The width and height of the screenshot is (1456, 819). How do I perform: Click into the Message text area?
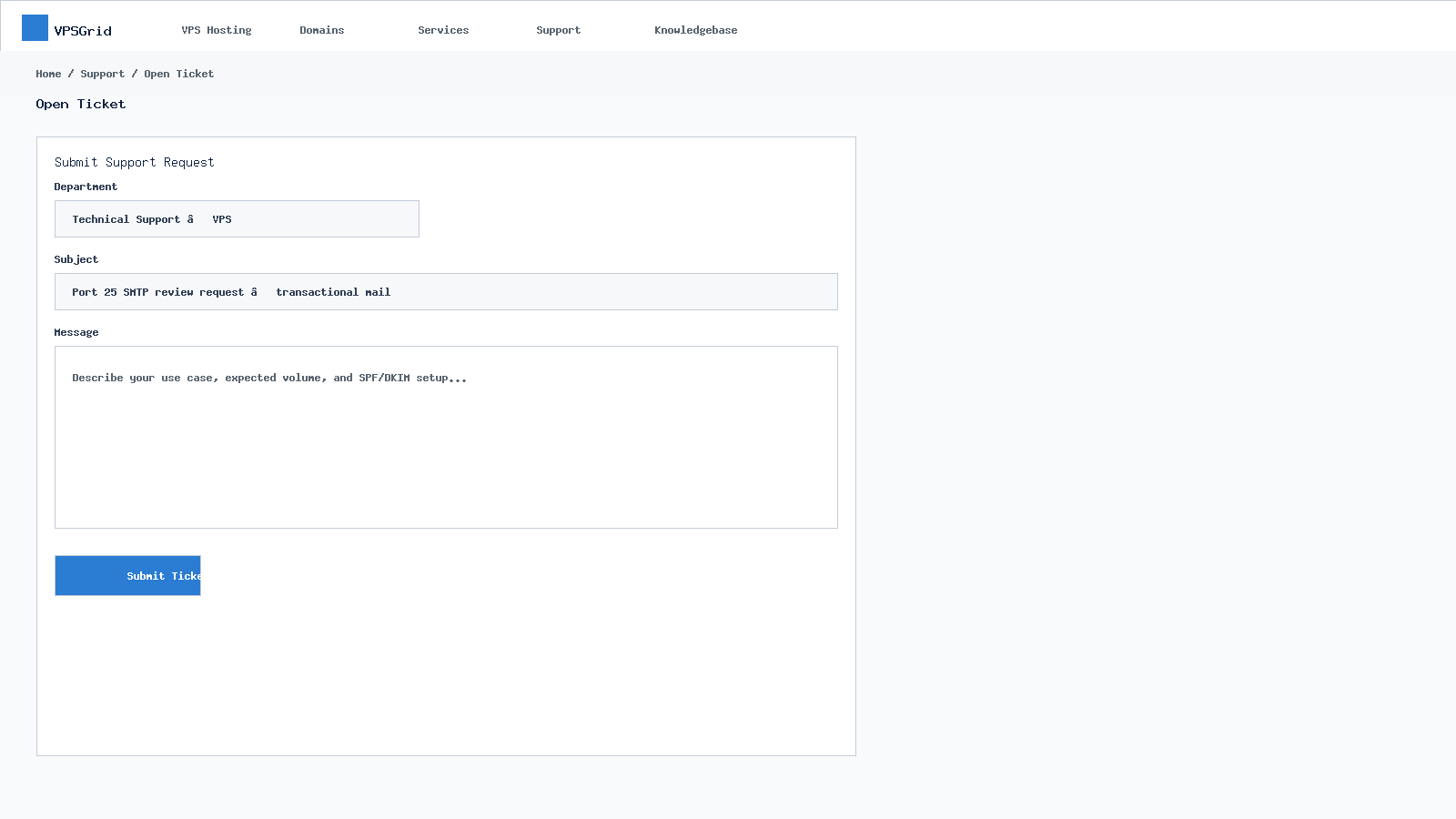pyautogui.click(x=446, y=438)
